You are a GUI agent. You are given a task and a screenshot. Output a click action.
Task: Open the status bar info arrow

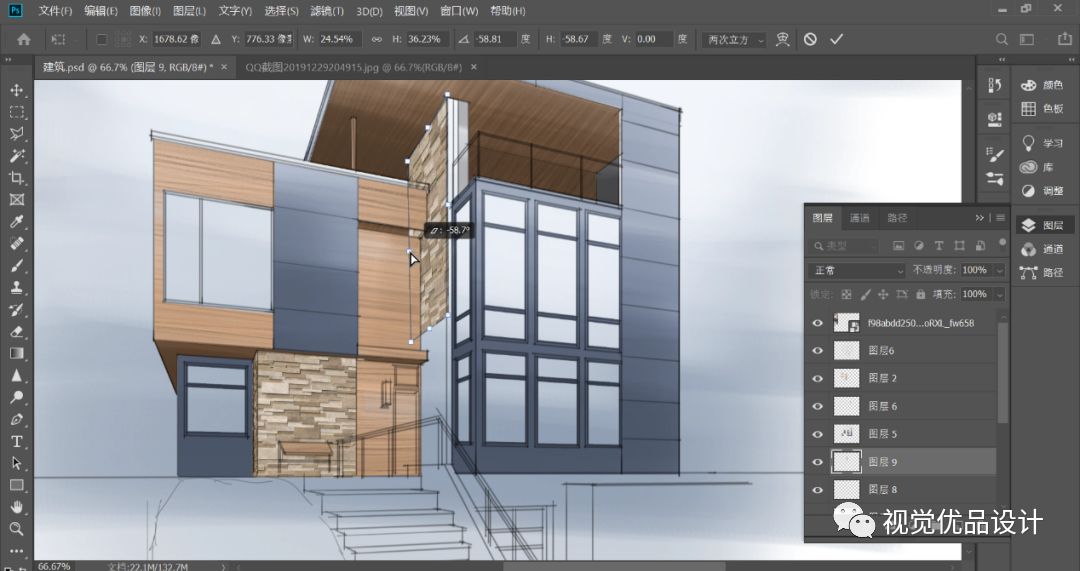coord(223,566)
